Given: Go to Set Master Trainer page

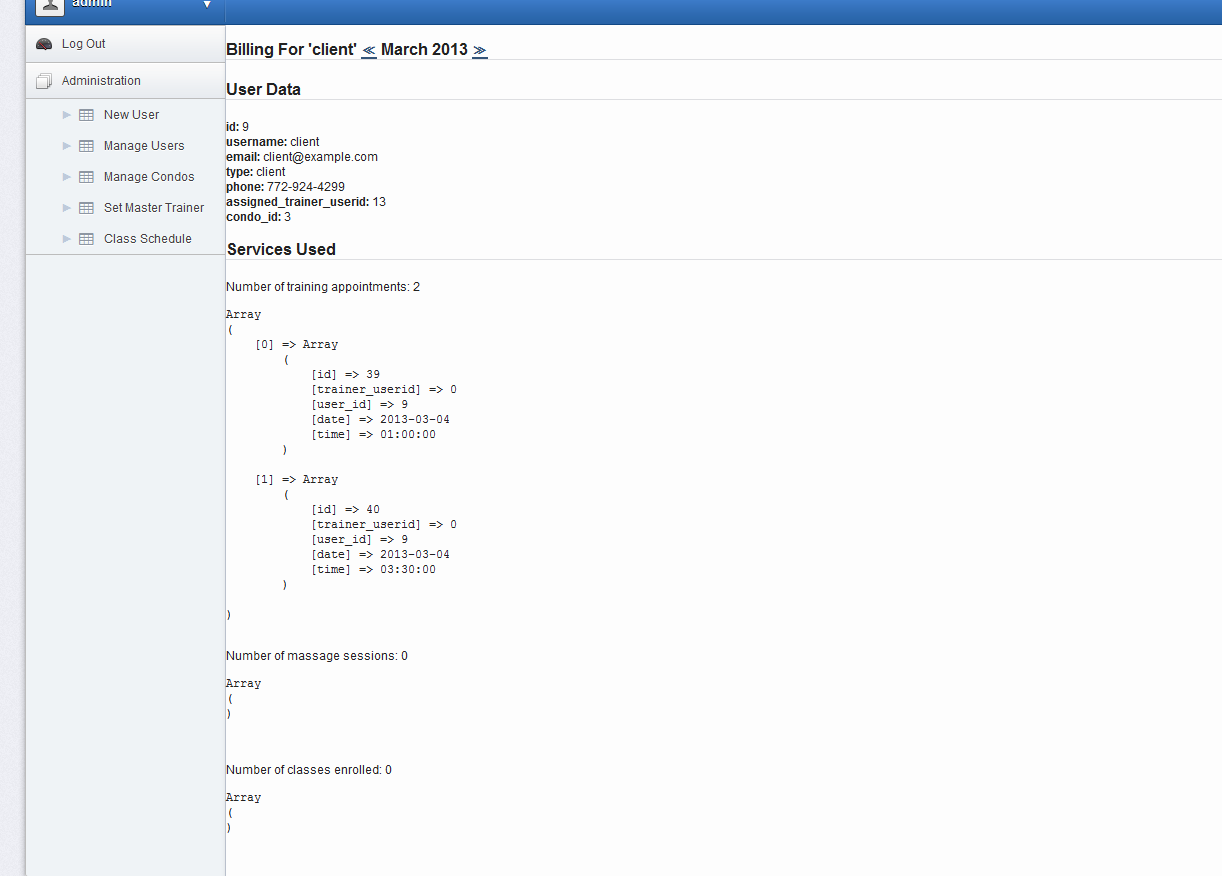Looking at the screenshot, I should click(x=154, y=208).
